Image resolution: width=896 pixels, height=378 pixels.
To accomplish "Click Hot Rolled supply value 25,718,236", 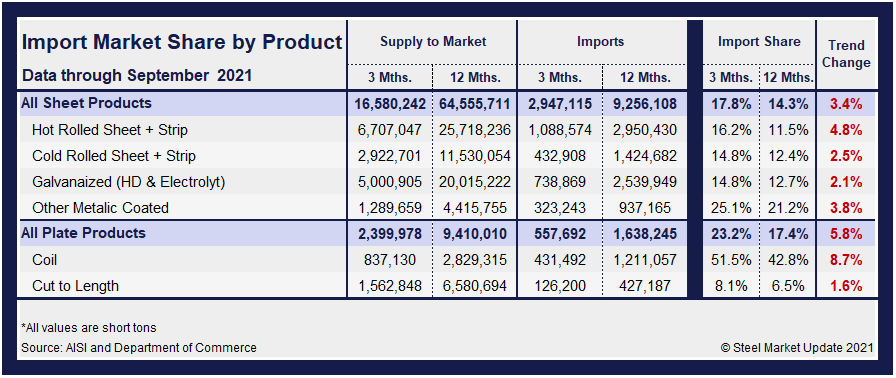I will pos(474,130).
